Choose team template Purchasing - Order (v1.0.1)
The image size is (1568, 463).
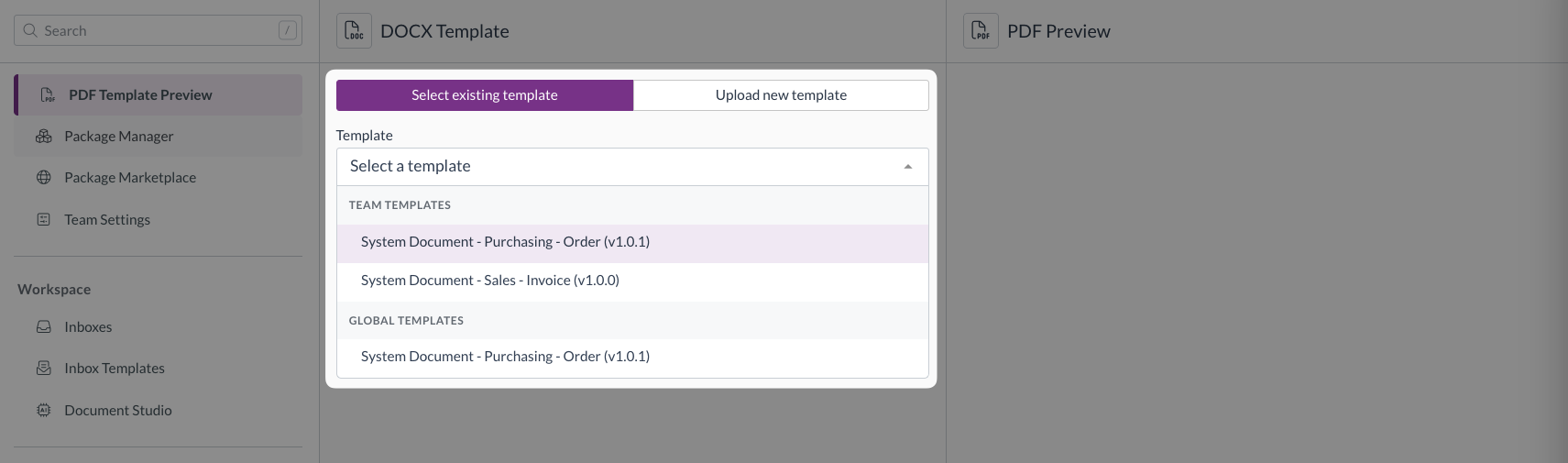(x=505, y=243)
